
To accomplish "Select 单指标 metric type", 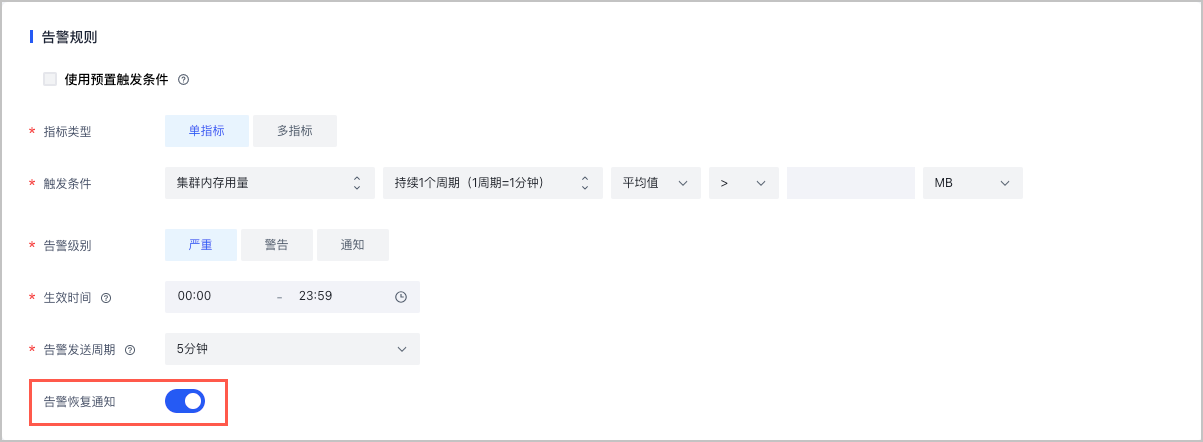I will [x=206, y=131].
